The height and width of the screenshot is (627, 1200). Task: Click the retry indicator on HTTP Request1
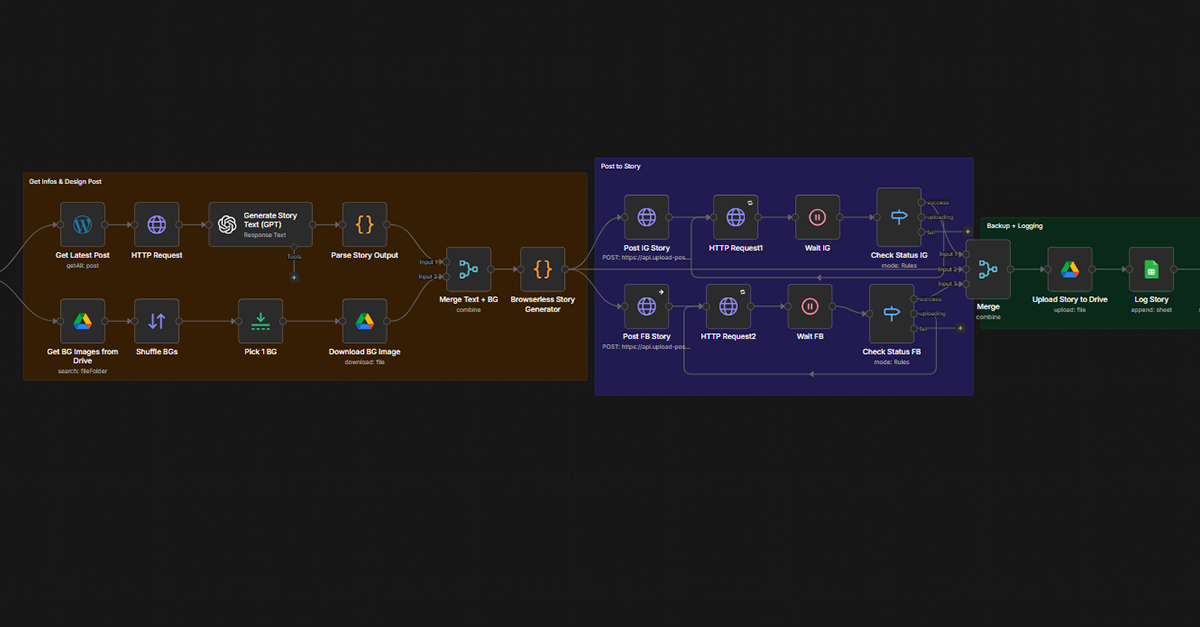[751, 201]
